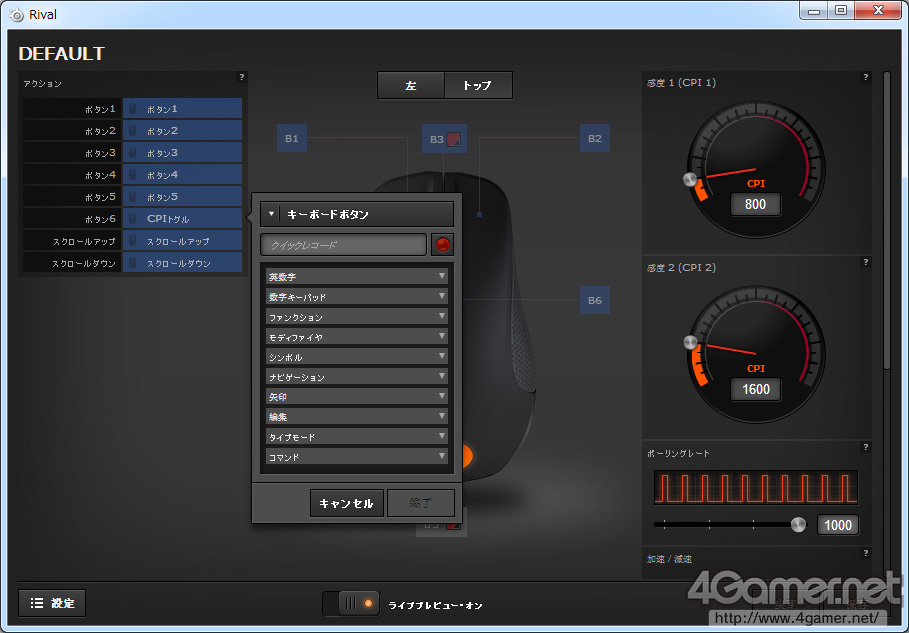The width and height of the screenshot is (909, 633).
Task: Click mouse icon in スクロールアップ row
Action: (133, 241)
